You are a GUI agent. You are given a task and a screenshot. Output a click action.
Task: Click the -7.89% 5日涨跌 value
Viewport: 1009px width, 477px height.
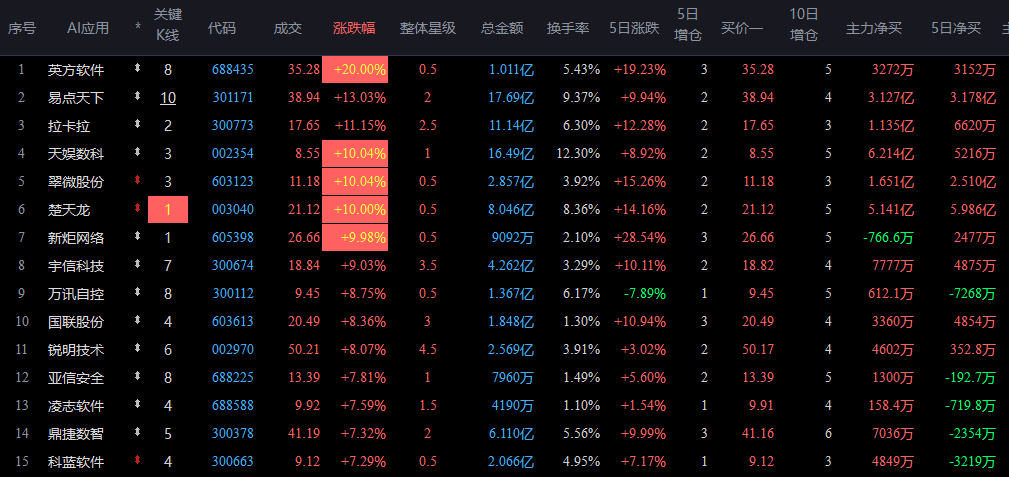pyautogui.click(x=645, y=294)
